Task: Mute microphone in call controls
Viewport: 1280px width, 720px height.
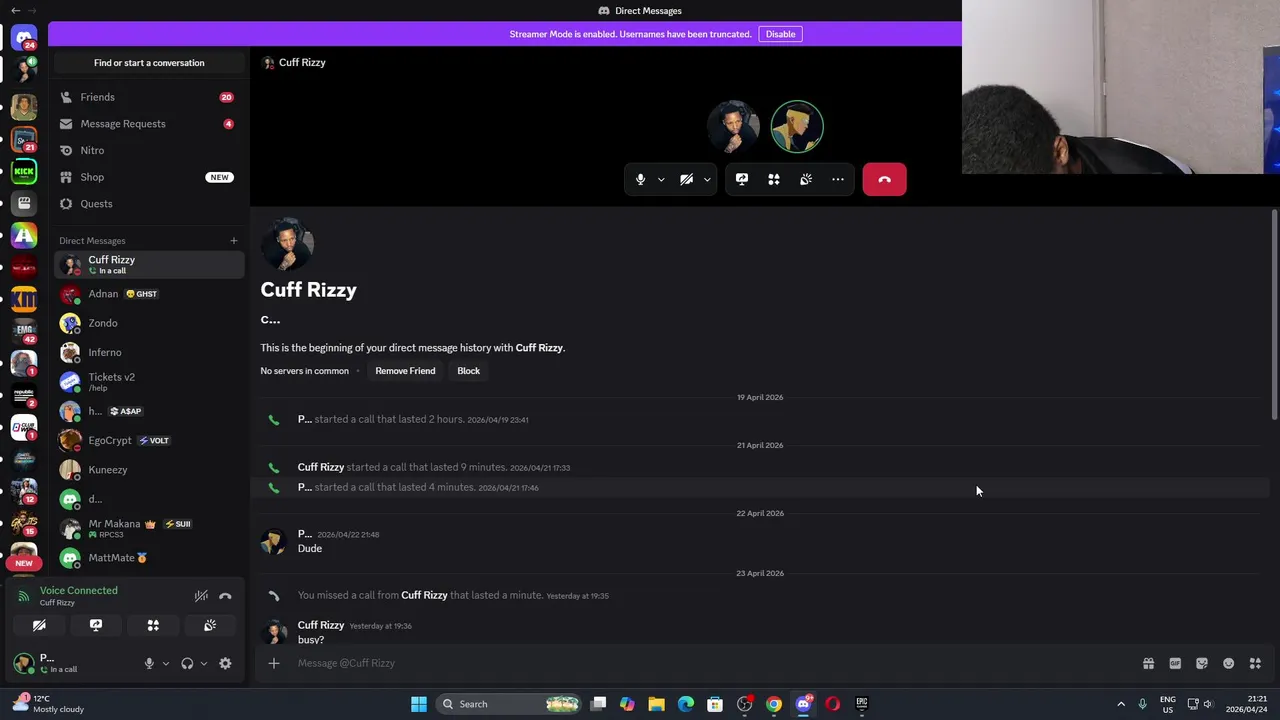Action: 640,179
